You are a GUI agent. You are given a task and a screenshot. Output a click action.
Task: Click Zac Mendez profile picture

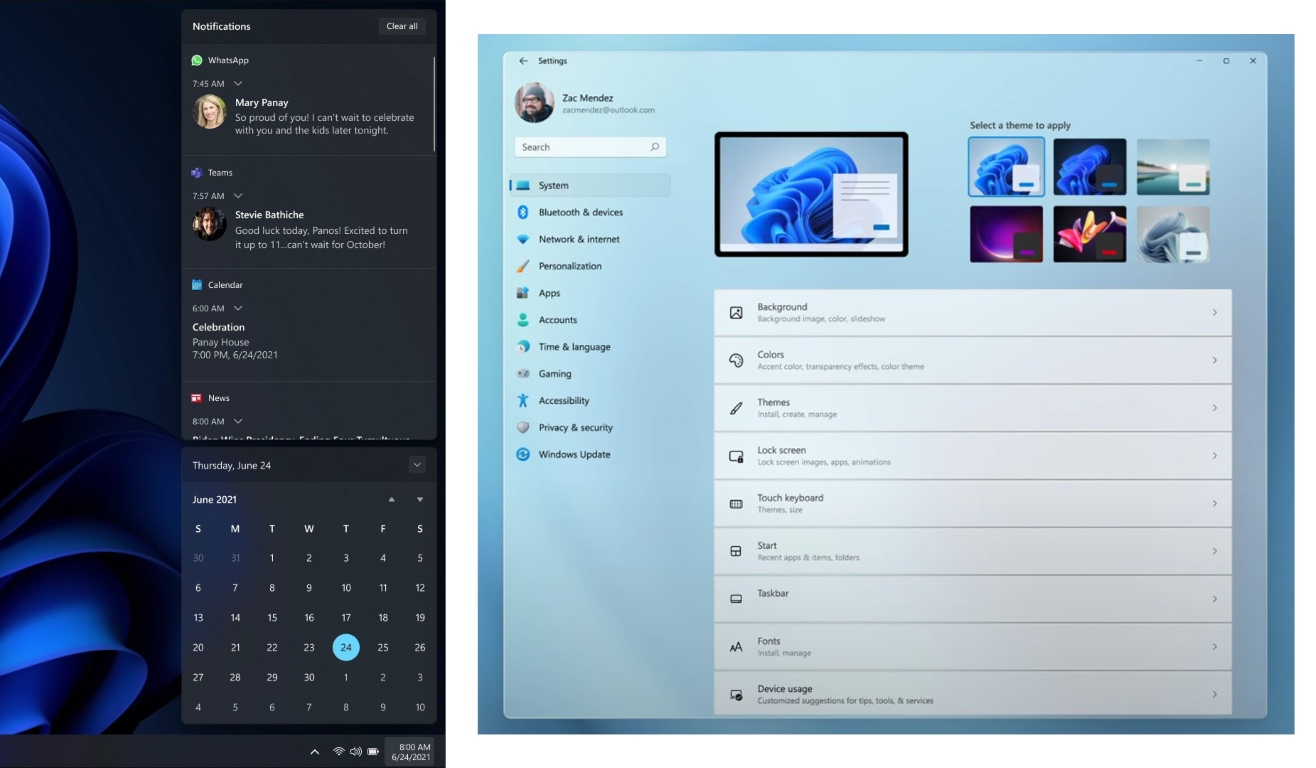534,103
